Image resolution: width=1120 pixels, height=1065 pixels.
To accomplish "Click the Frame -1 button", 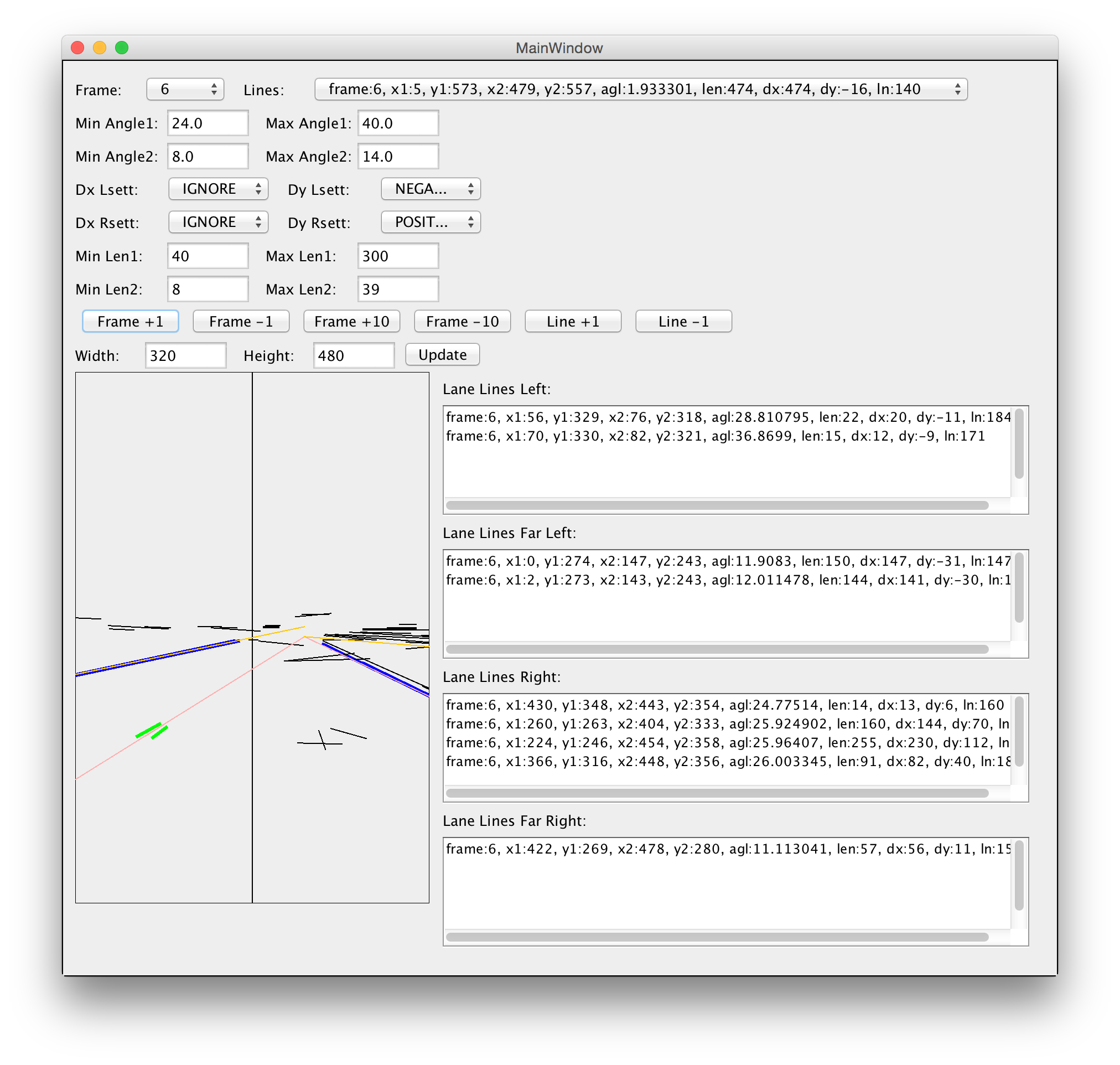I will [241, 322].
